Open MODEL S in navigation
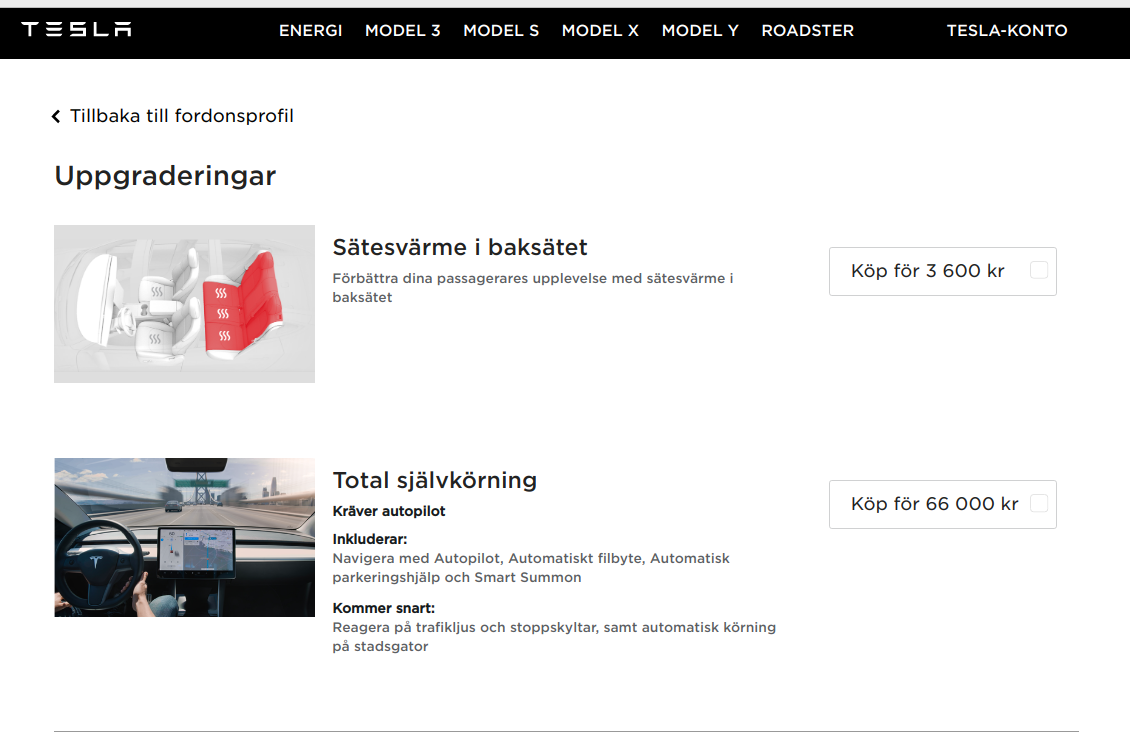Screen dimensions: 1130x743 click(x=501, y=30)
